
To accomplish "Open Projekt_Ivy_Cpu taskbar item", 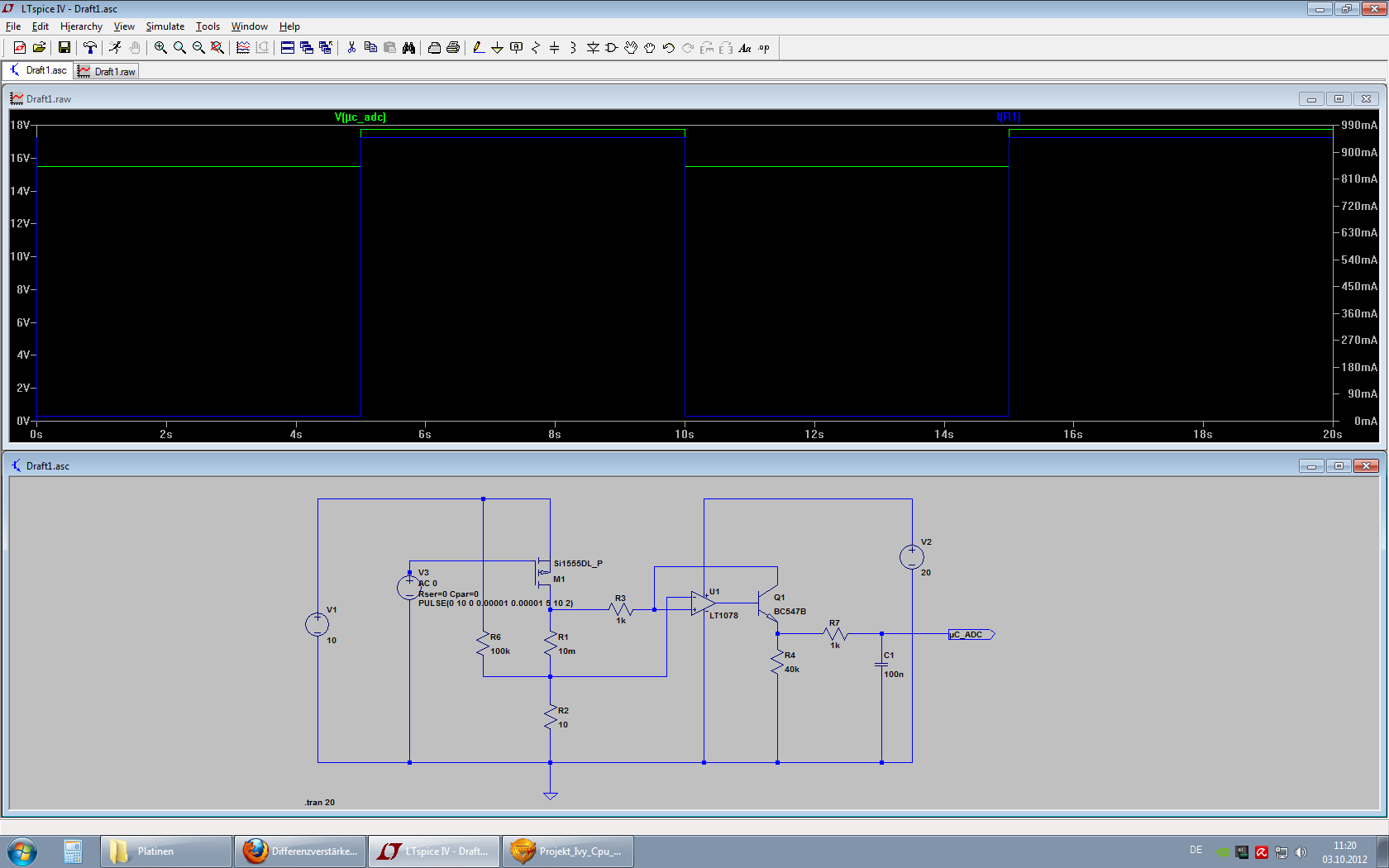I will tap(568, 851).
